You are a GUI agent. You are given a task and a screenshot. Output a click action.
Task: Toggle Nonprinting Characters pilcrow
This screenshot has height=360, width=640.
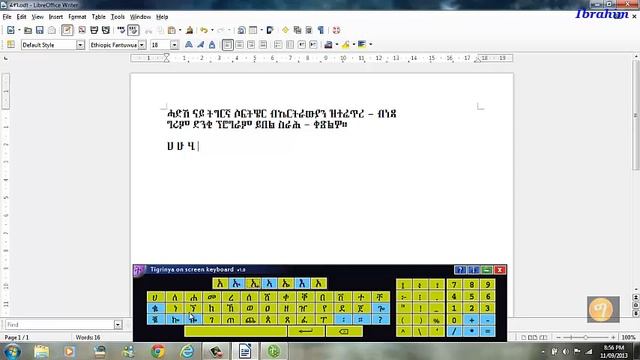coord(321,30)
